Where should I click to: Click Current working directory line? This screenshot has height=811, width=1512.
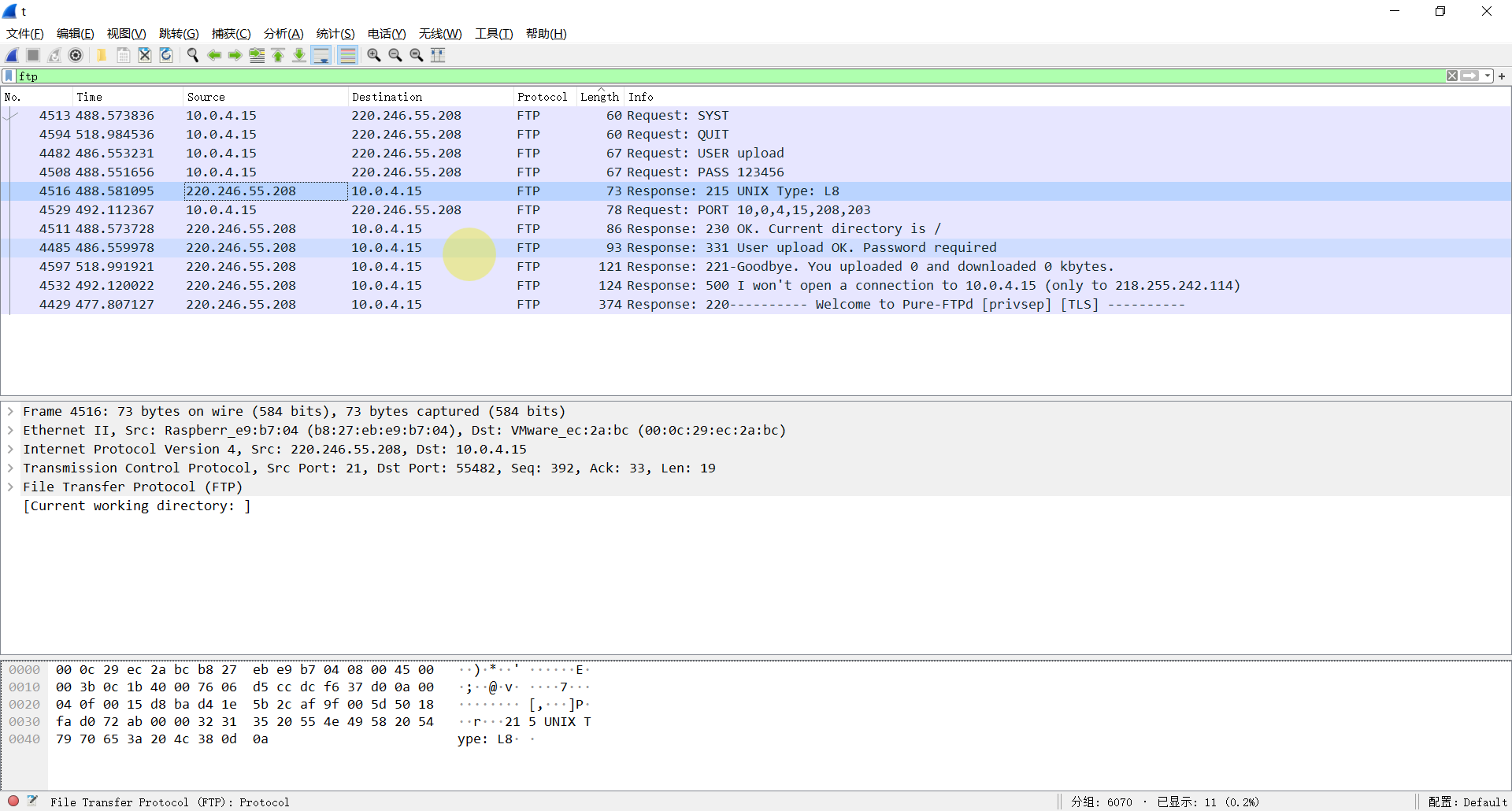(137, 505)
